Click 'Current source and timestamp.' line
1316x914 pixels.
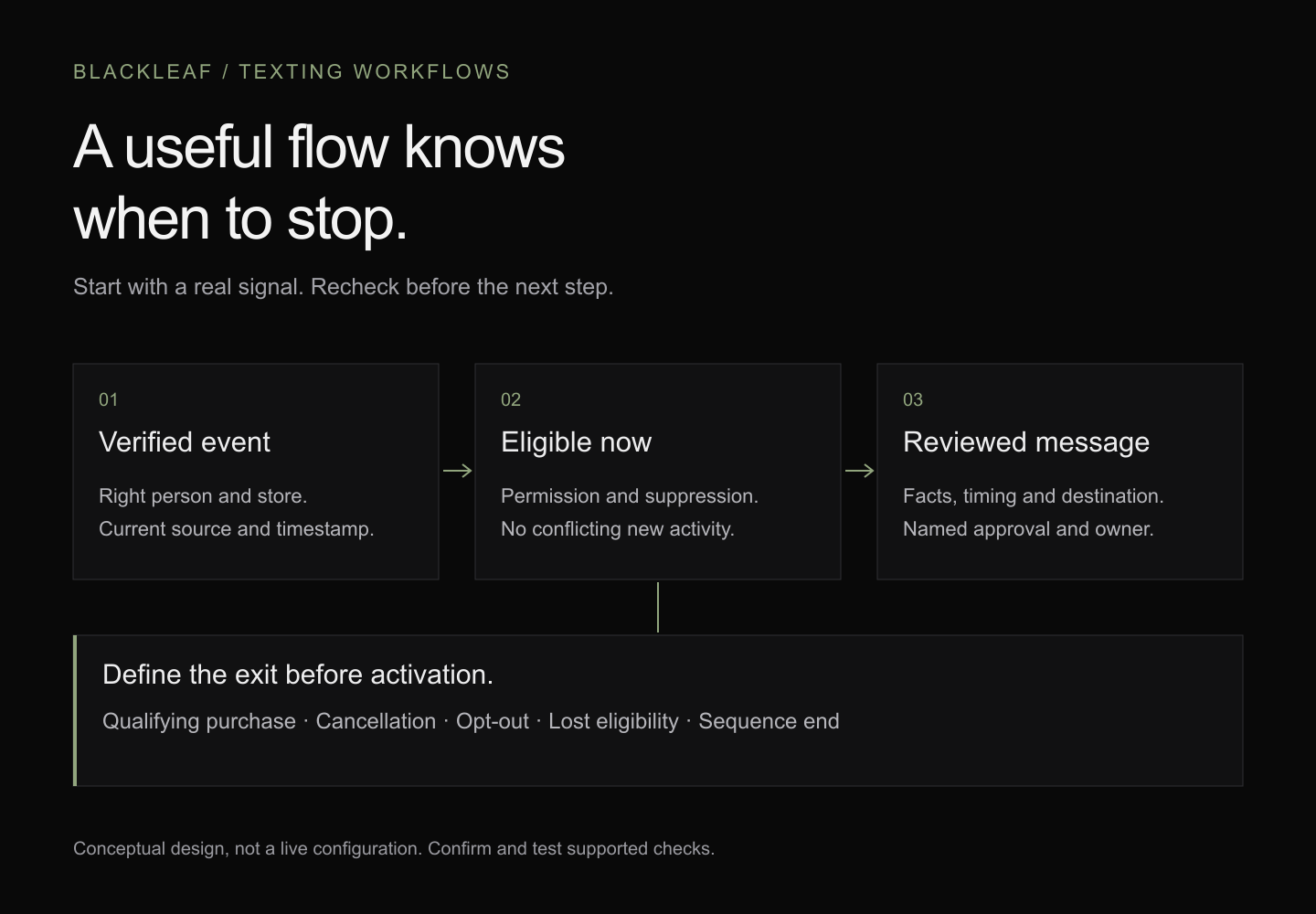[237, 529]
